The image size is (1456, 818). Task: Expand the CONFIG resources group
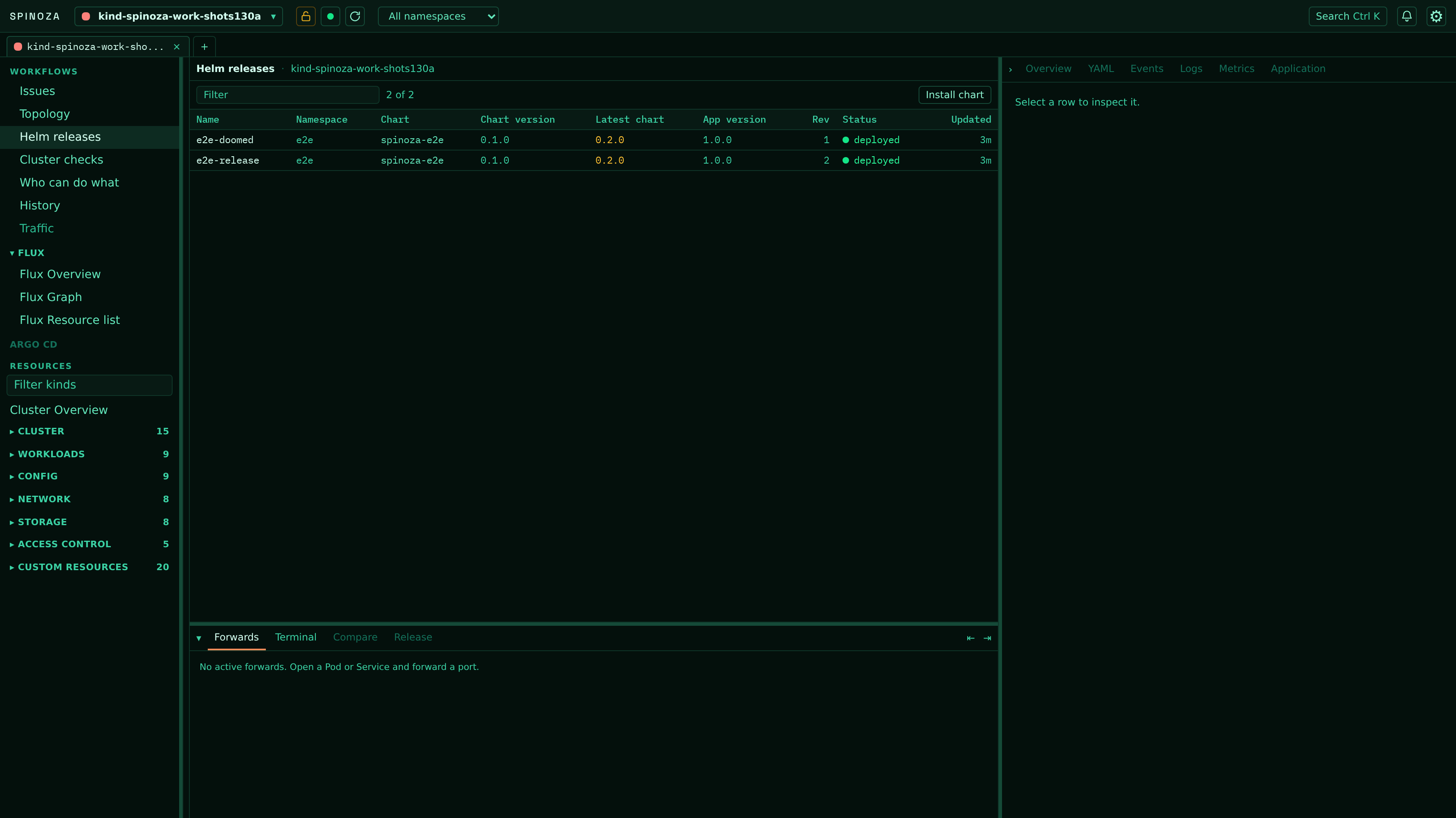(x=89, y=476)
